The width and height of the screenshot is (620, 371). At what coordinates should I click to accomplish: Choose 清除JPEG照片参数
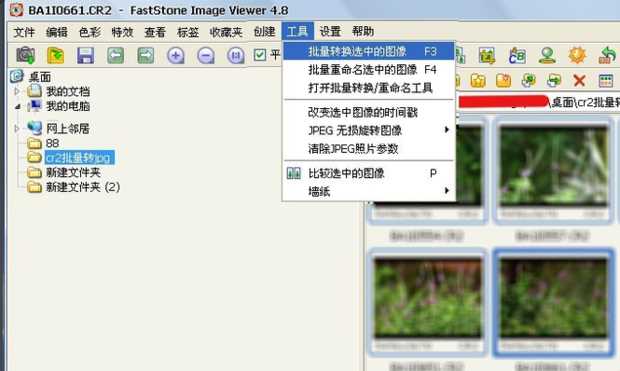[369, 149]
